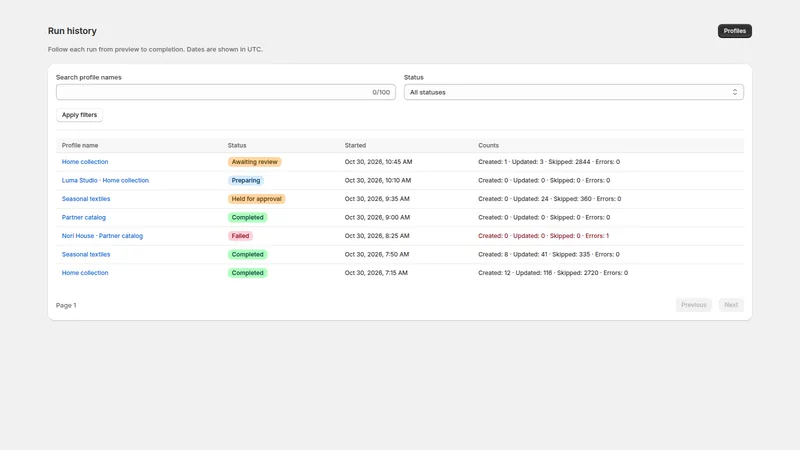Click the 0/100 character counter
Image resolution: width=800 pixels, height=450 pixels.
[x=381, y=92]
